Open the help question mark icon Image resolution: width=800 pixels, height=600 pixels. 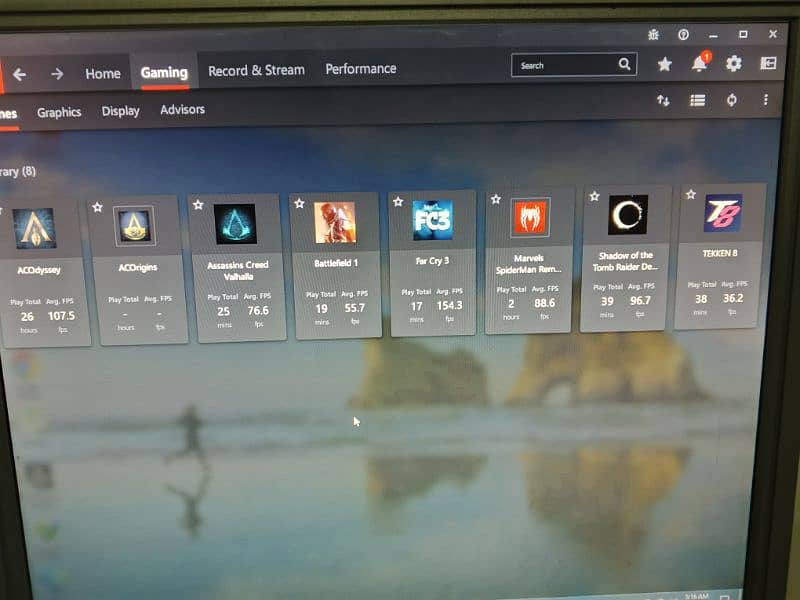tap(683, 35)
